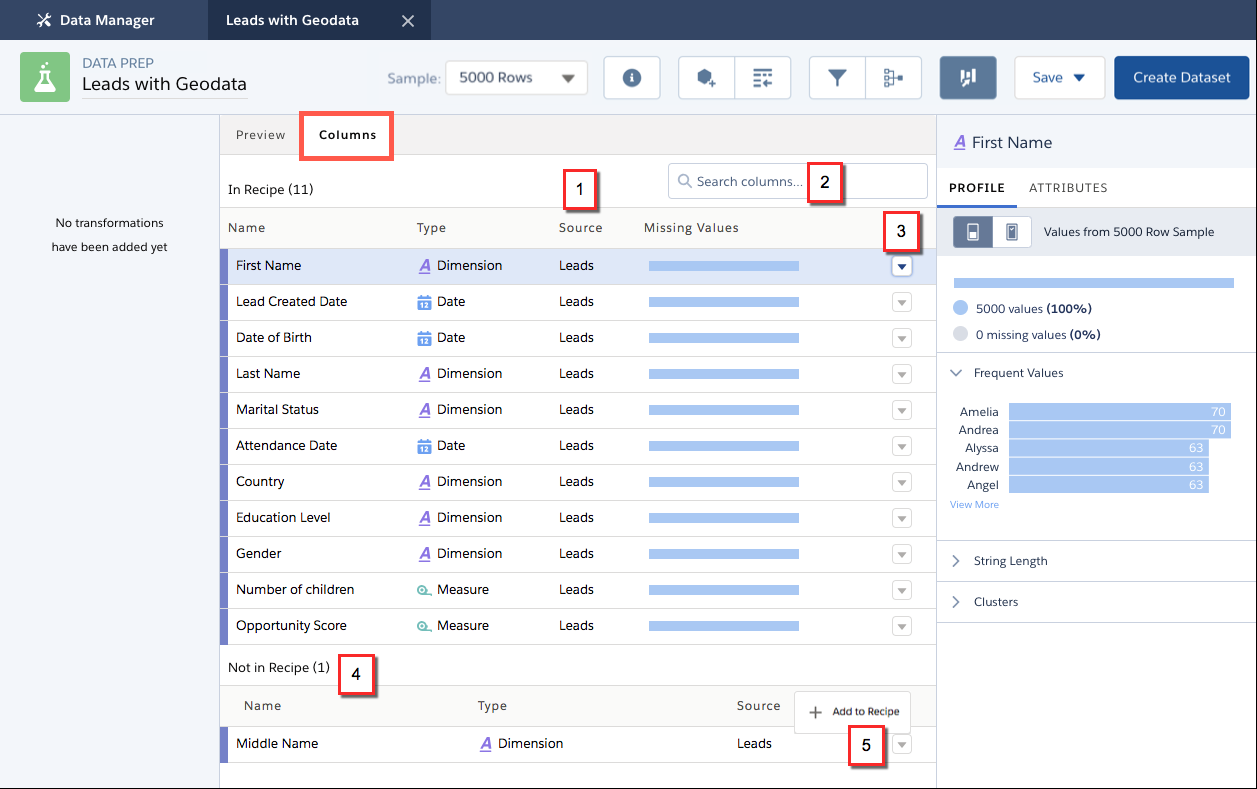Click the missing values bar for Country
1257x789 pixels.
pyautogui.click(x=724, y=482)
